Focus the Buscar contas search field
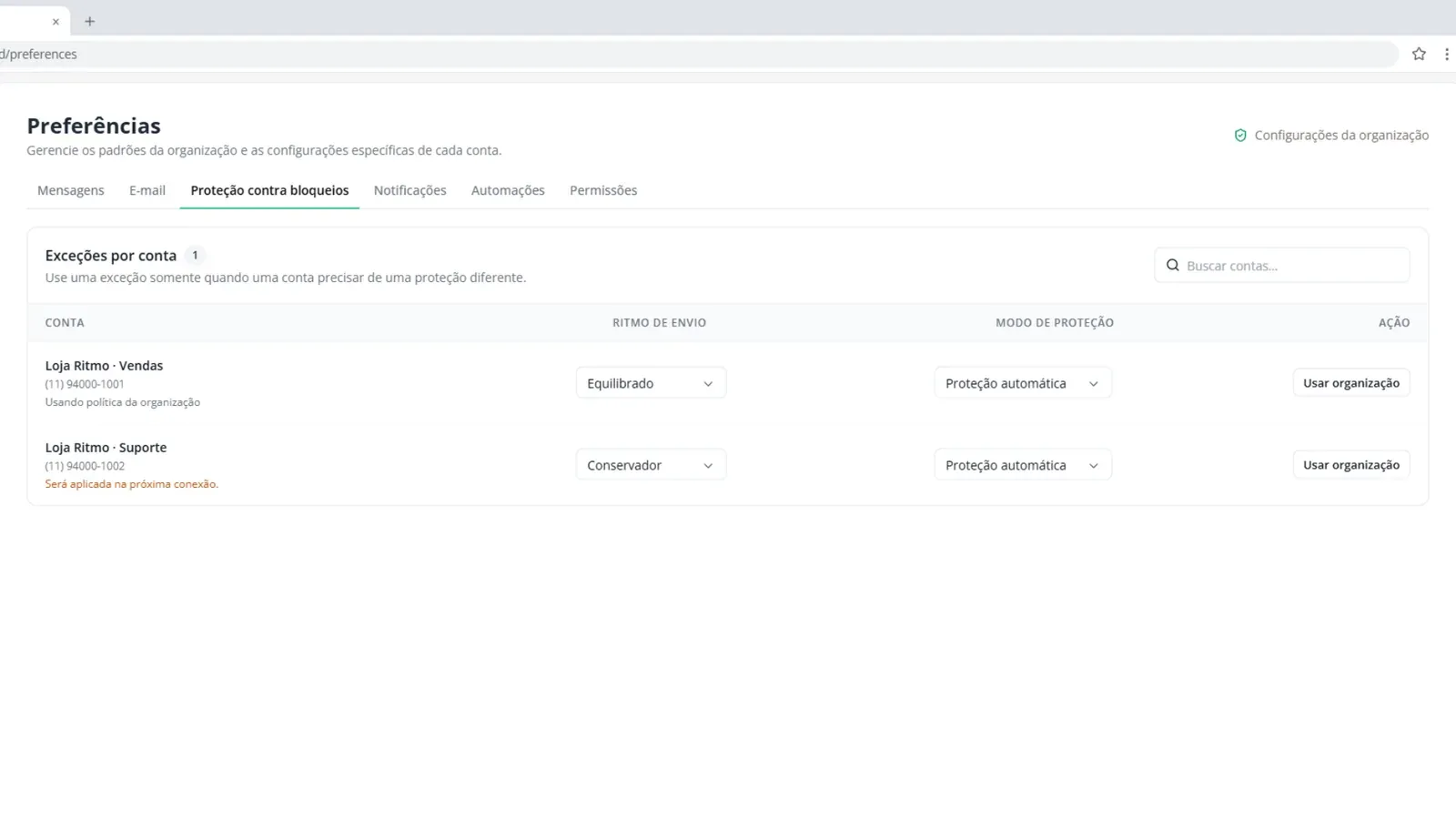 (1282, 266)
